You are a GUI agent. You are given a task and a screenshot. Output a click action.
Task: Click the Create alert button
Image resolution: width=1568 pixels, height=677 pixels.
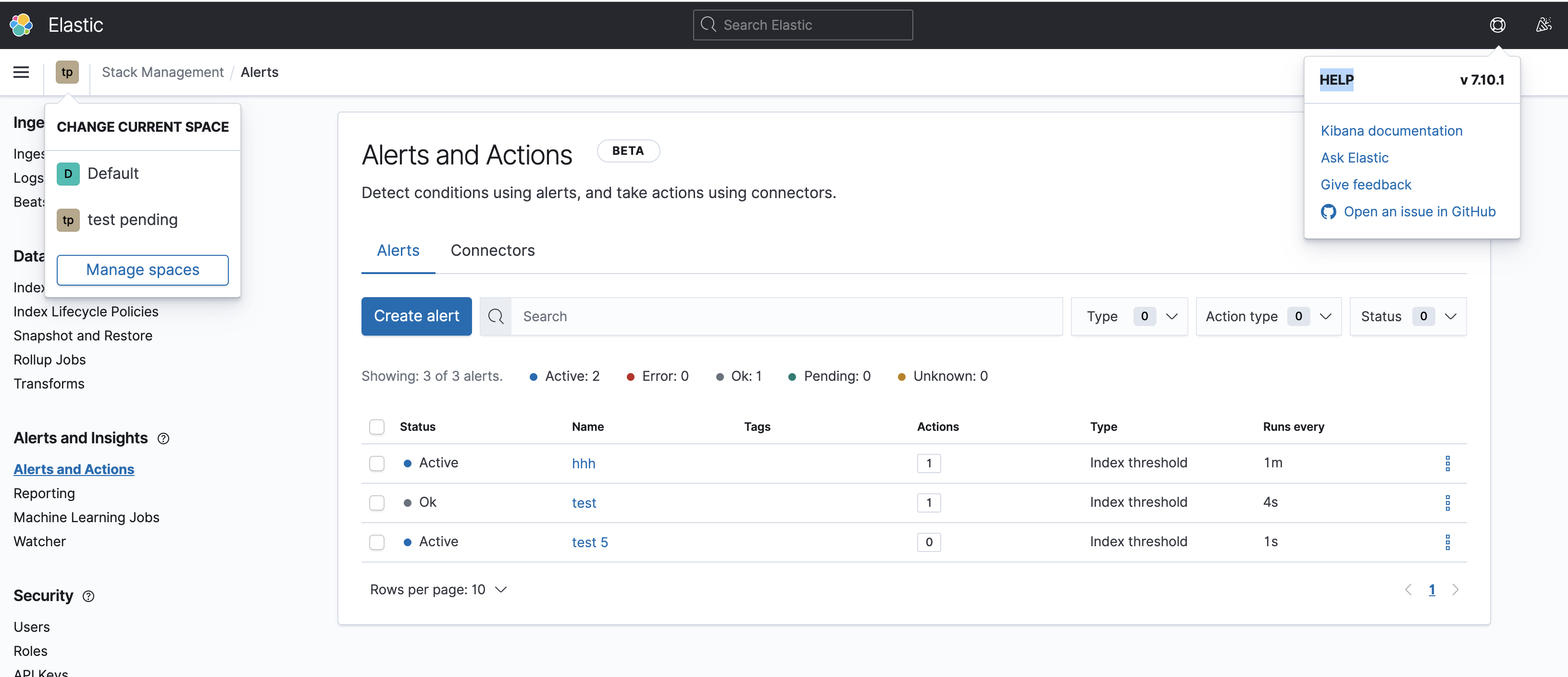click(416, 316)
